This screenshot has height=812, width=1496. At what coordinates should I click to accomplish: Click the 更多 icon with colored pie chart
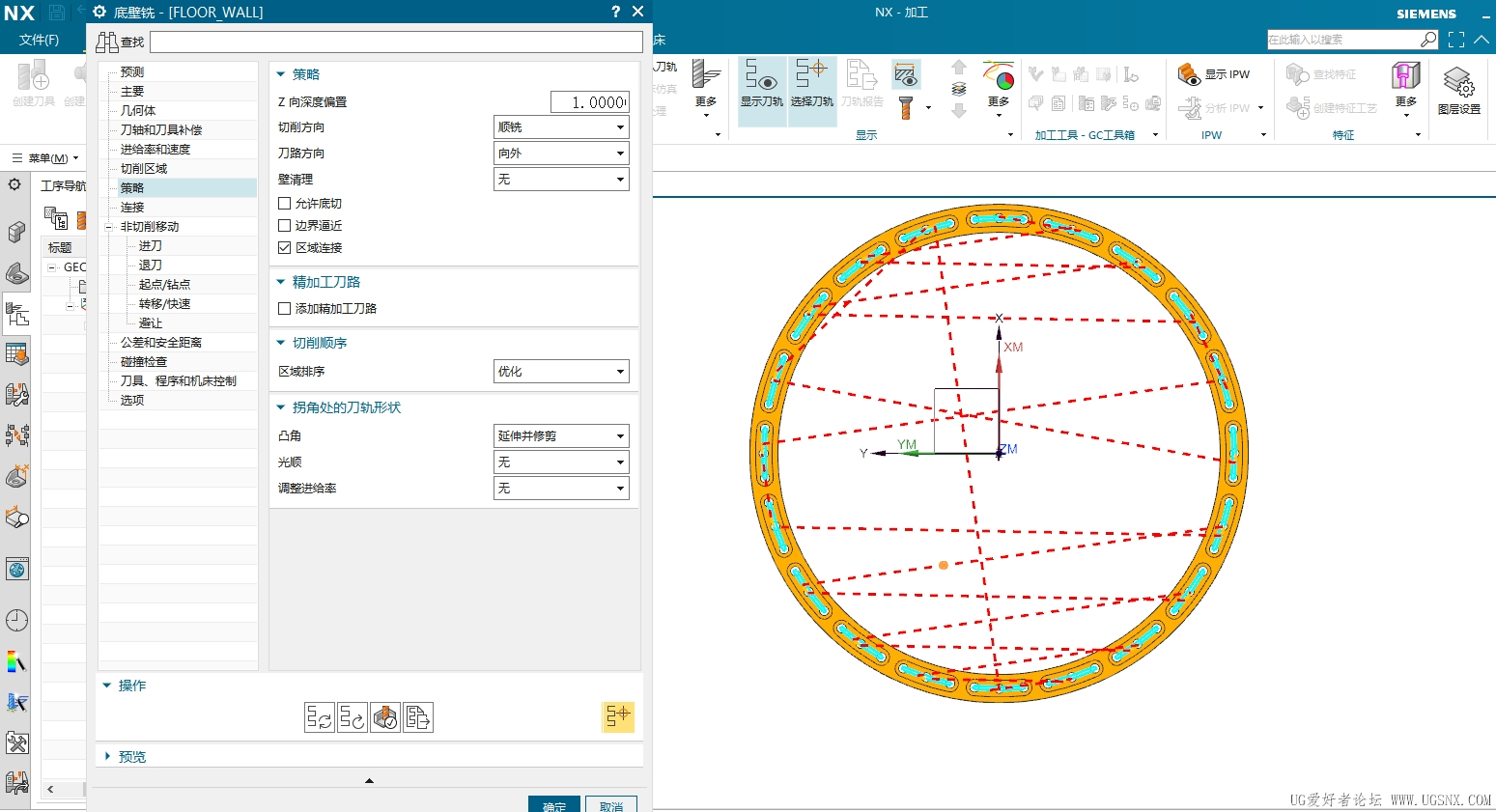pos(999,87)
